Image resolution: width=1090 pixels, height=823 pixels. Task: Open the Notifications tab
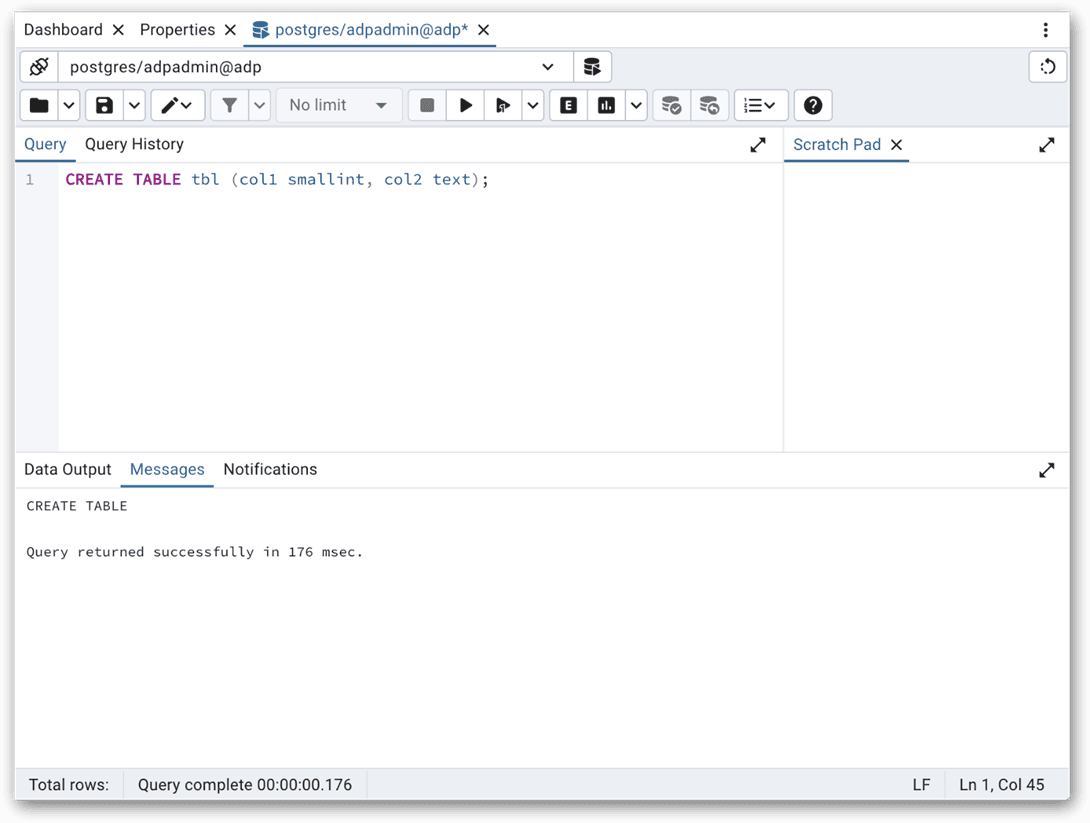click(270, 469)
